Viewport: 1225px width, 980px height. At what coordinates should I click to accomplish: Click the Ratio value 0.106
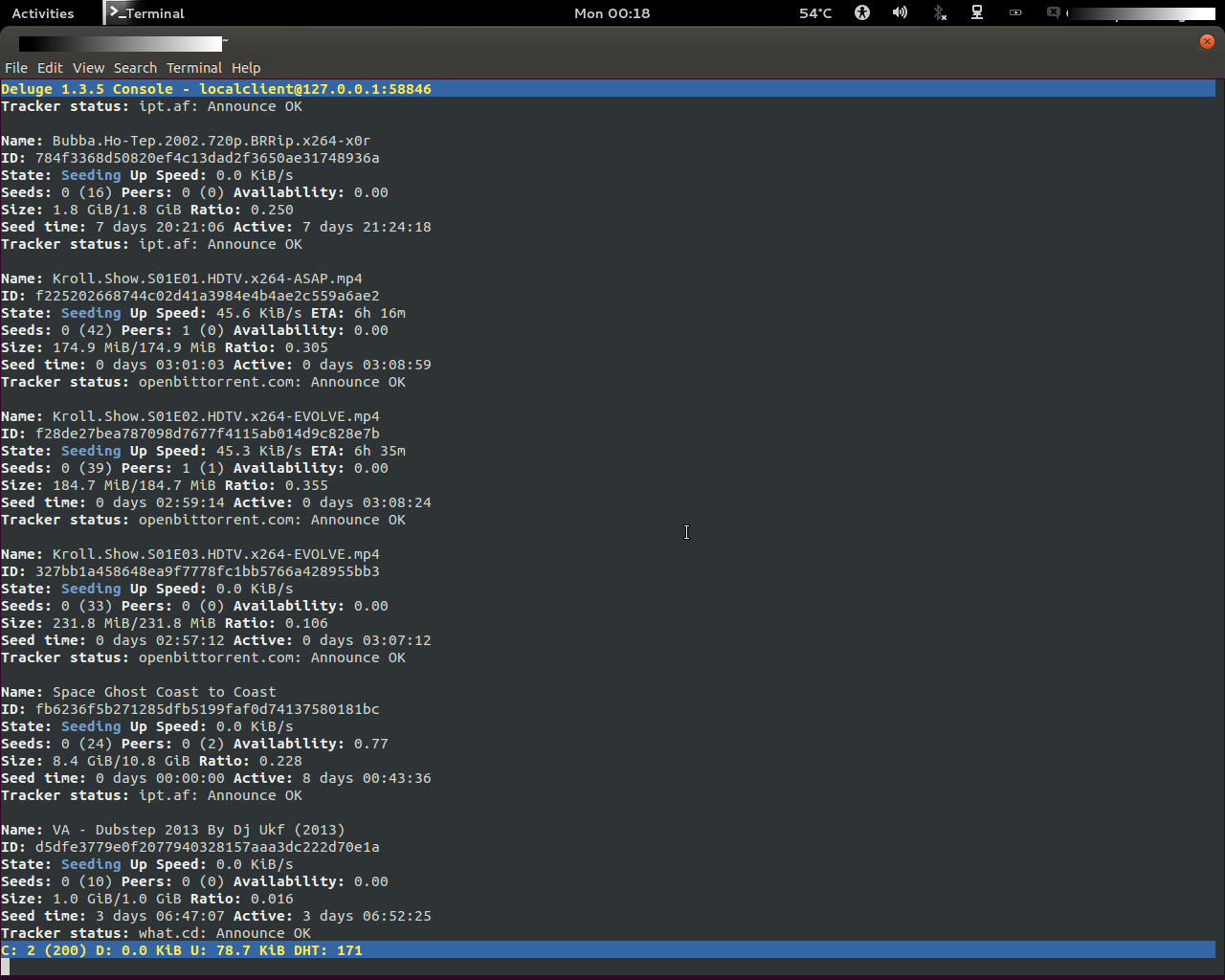pyautogui.click(x=306, y=623)
